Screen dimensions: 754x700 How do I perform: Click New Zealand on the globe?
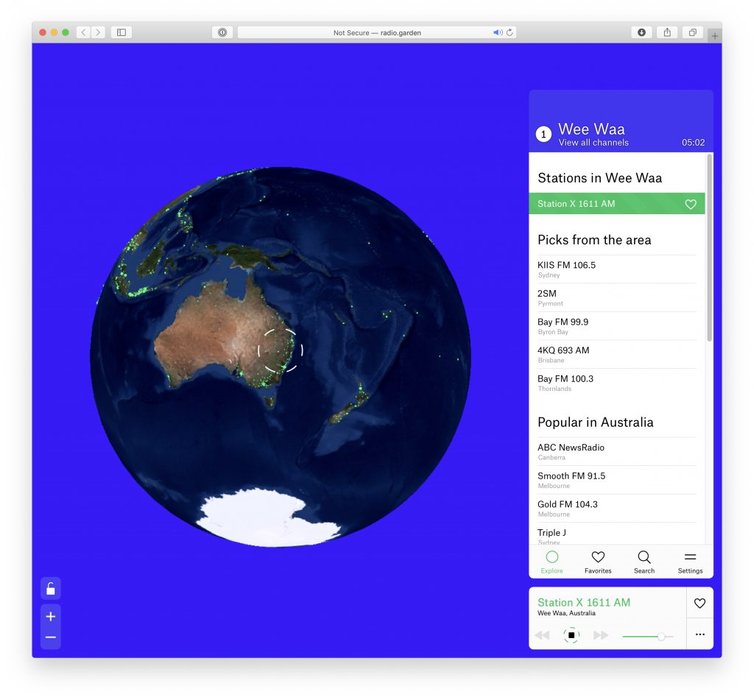(350, 406)
